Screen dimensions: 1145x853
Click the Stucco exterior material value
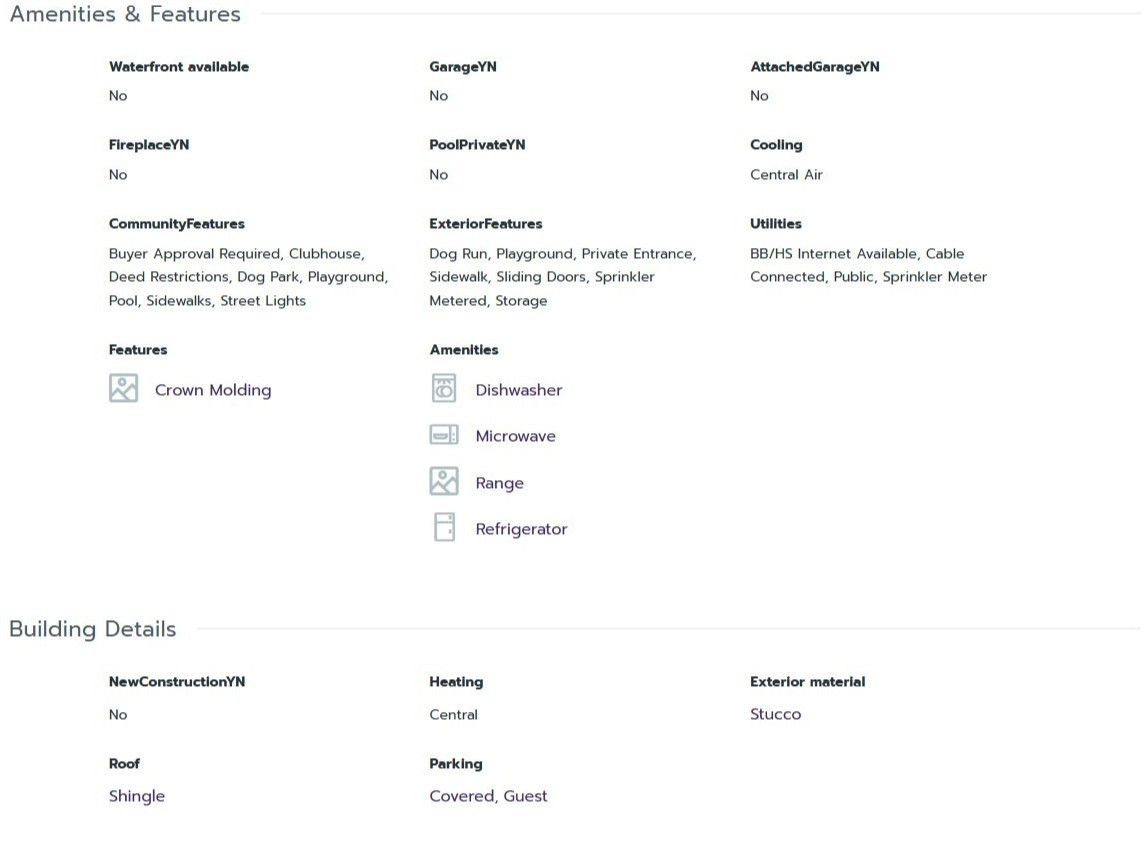tap(776, 714)
